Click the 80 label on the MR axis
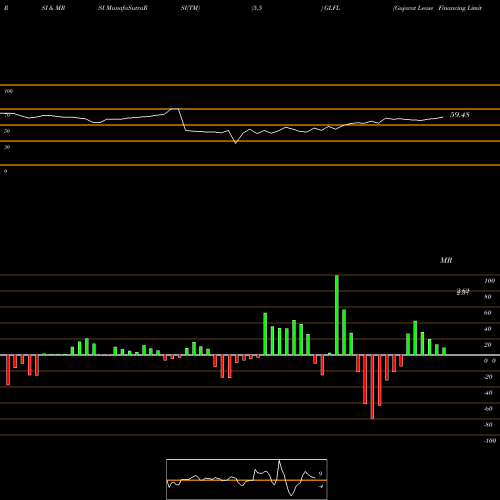This screenshot has height=500, width=500. pyautogui.click(x=488, y=297)
